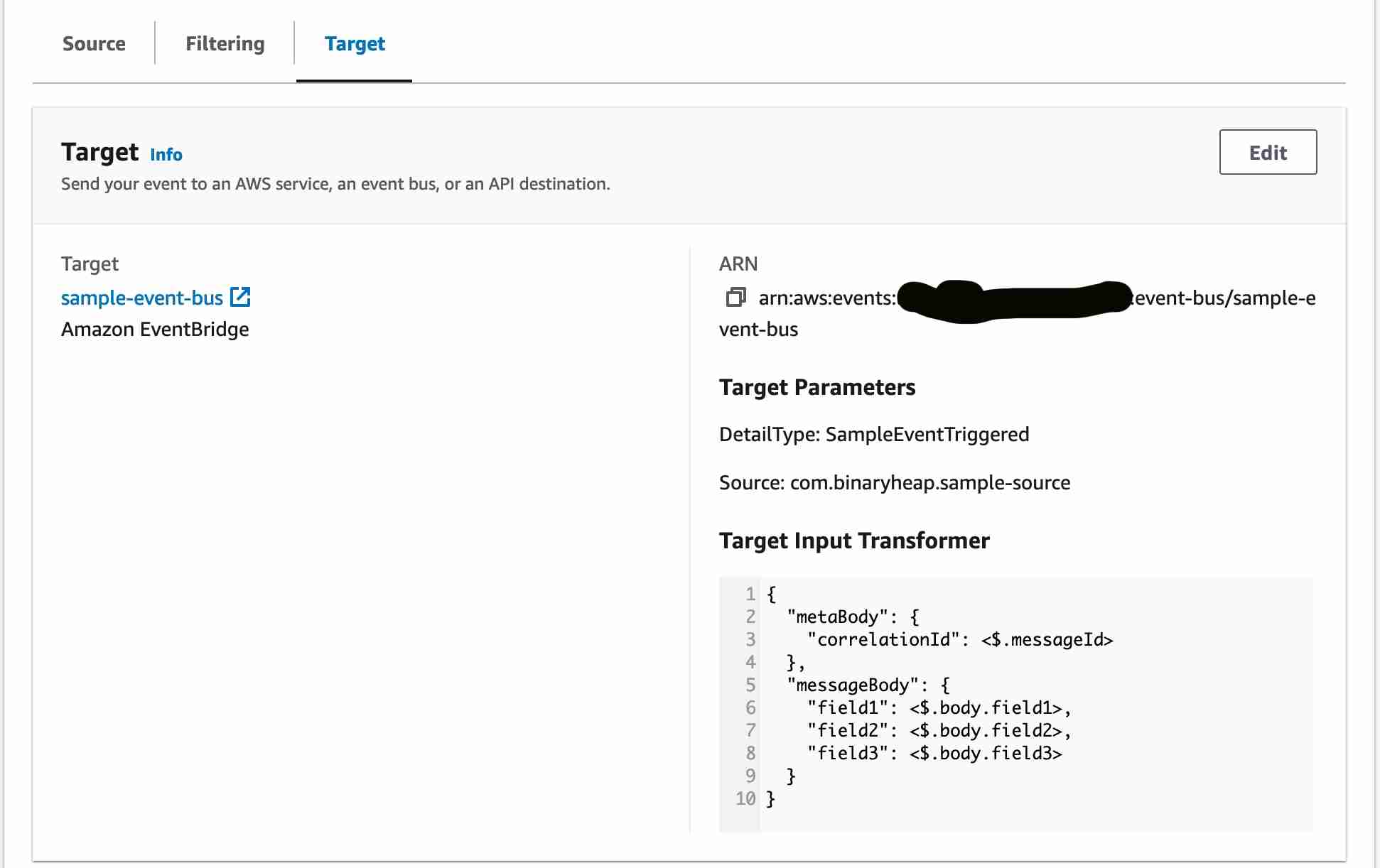Click the field3 mapping line

point(934,754)
